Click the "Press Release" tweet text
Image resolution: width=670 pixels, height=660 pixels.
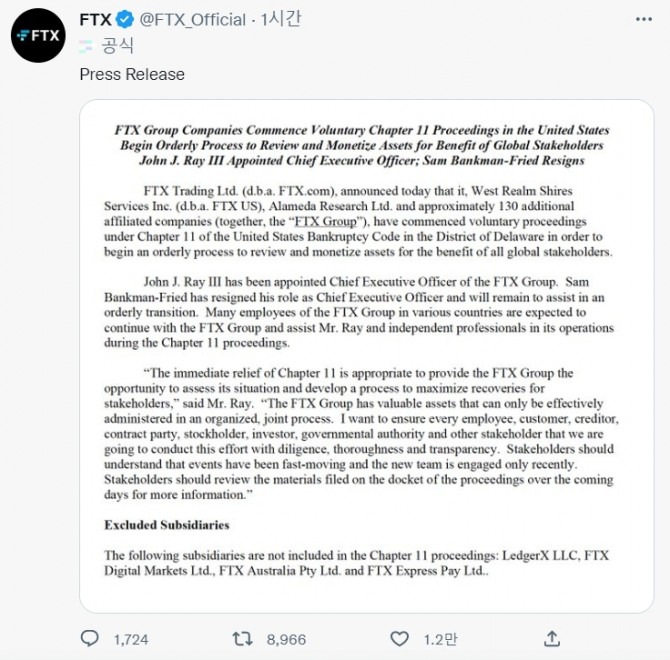click(132, 74)
